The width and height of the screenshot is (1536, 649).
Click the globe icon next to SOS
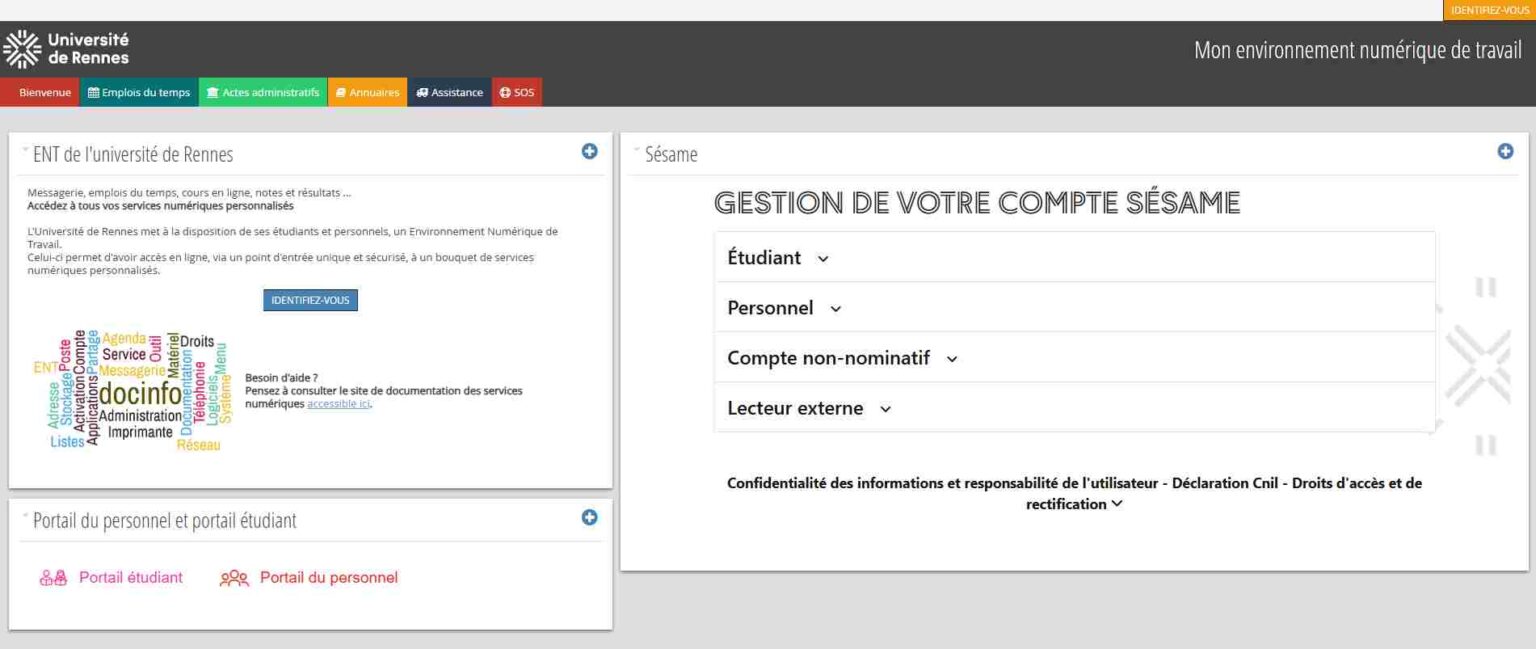point(506,92)
